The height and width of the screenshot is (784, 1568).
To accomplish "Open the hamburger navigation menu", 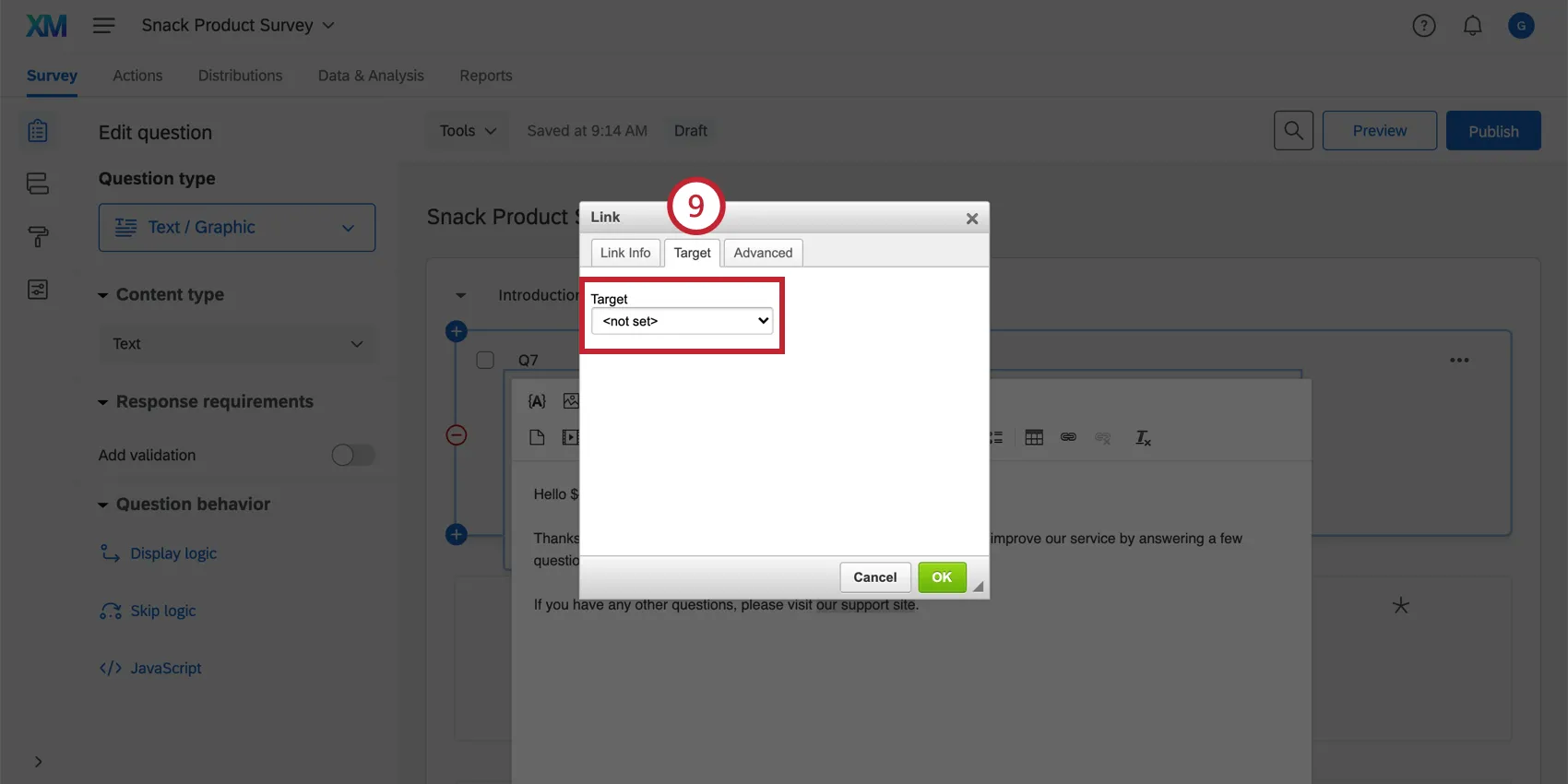I will (x=104, y=26).
